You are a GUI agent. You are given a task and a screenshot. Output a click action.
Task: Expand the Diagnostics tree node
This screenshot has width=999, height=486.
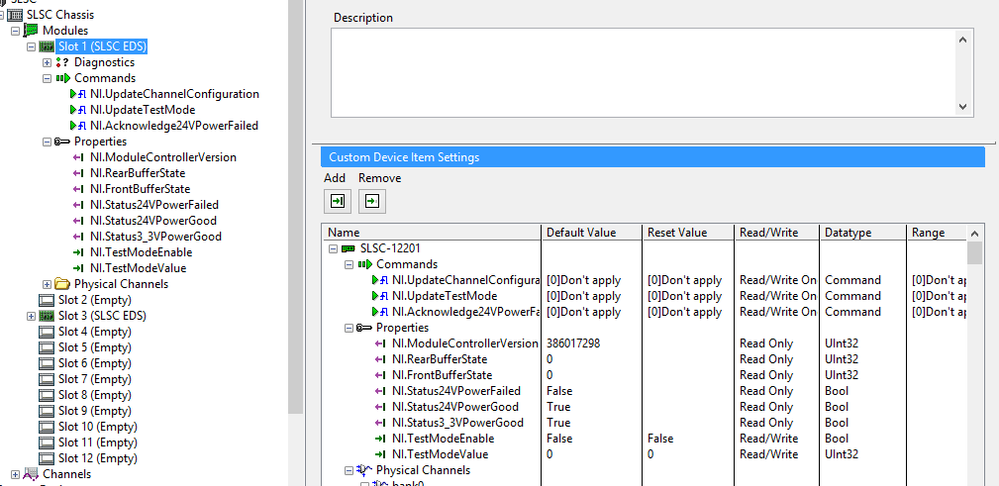click(x=47, y=63)
